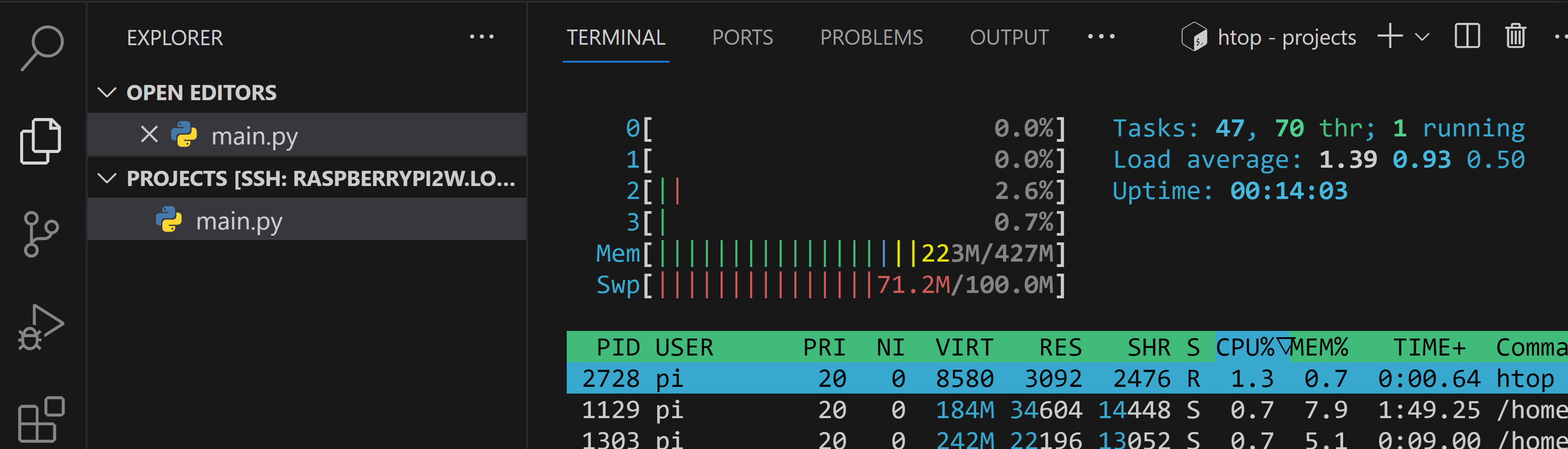1568x449 pixels.
Task: Switch to the Ports tab
Action: click(742, 38)
